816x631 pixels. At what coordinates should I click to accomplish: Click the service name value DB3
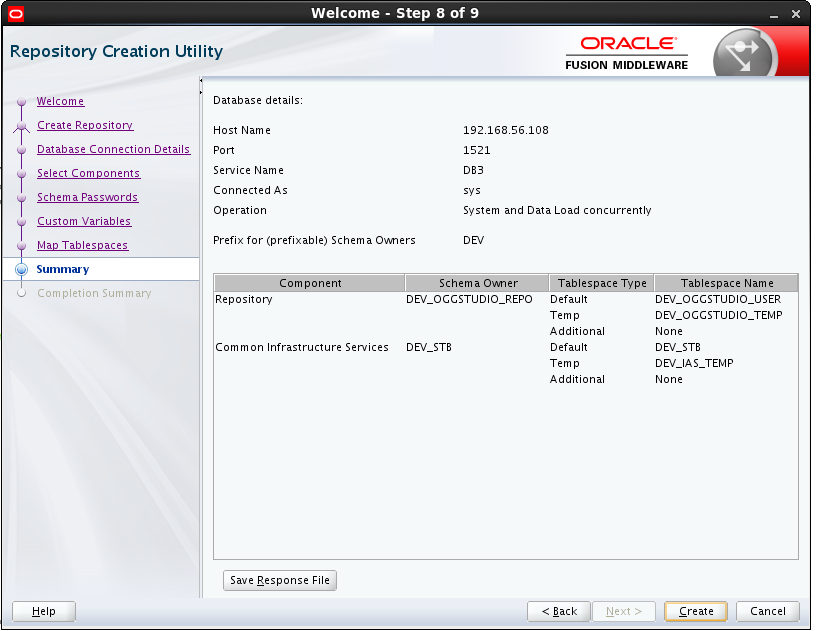474,170
